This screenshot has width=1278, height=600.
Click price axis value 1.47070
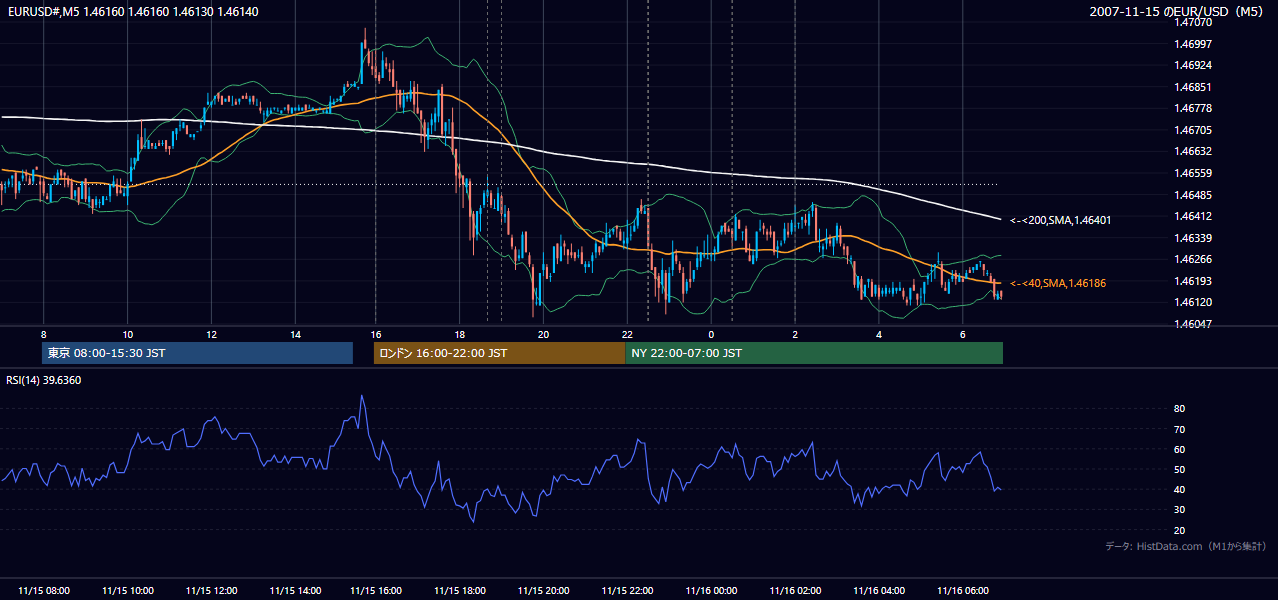coord(1192,22)
